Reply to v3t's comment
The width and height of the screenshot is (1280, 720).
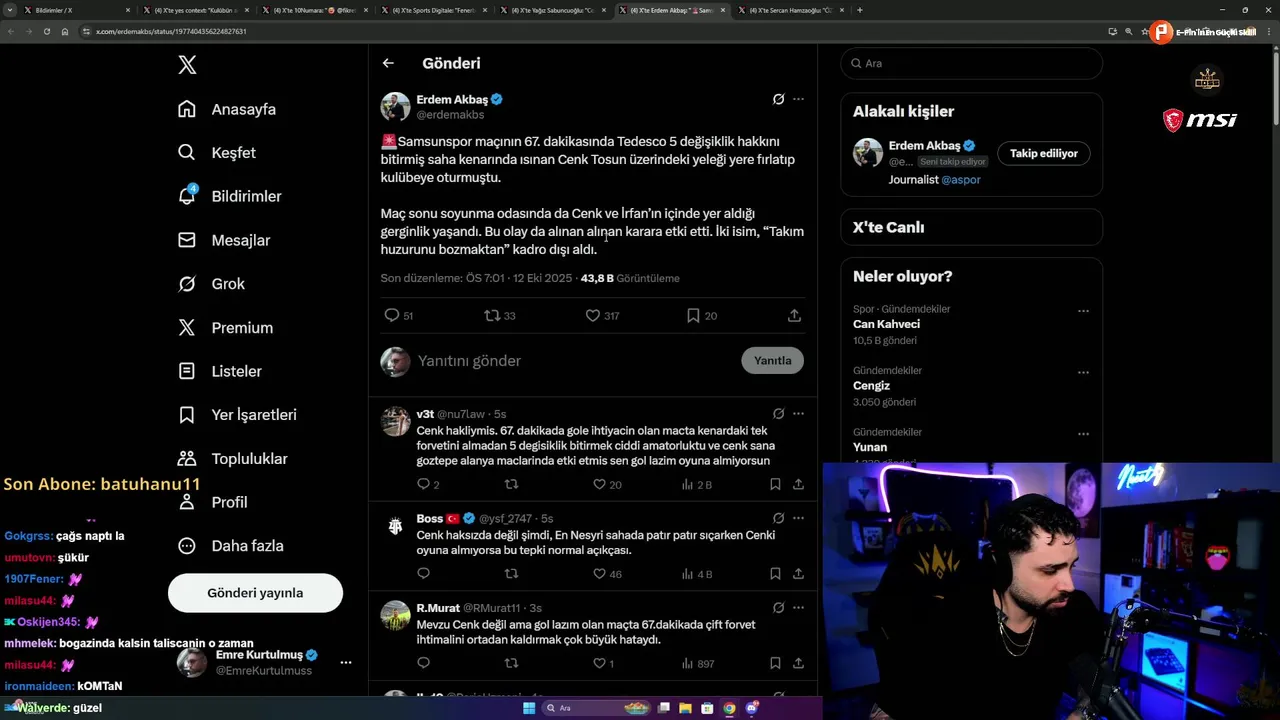click(x=423, y=484)
